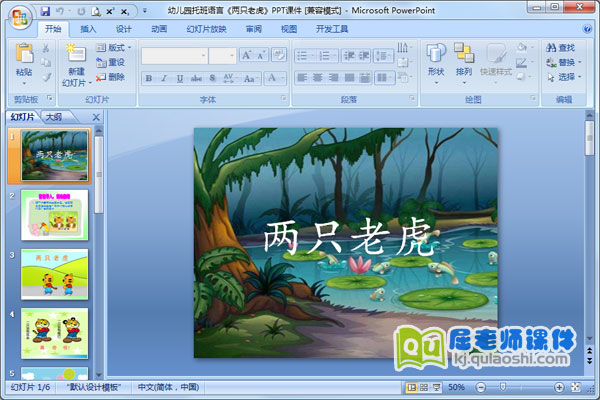Switch to the 大纲 outline pane tab
600x400 pixels.
coord(54,117)
